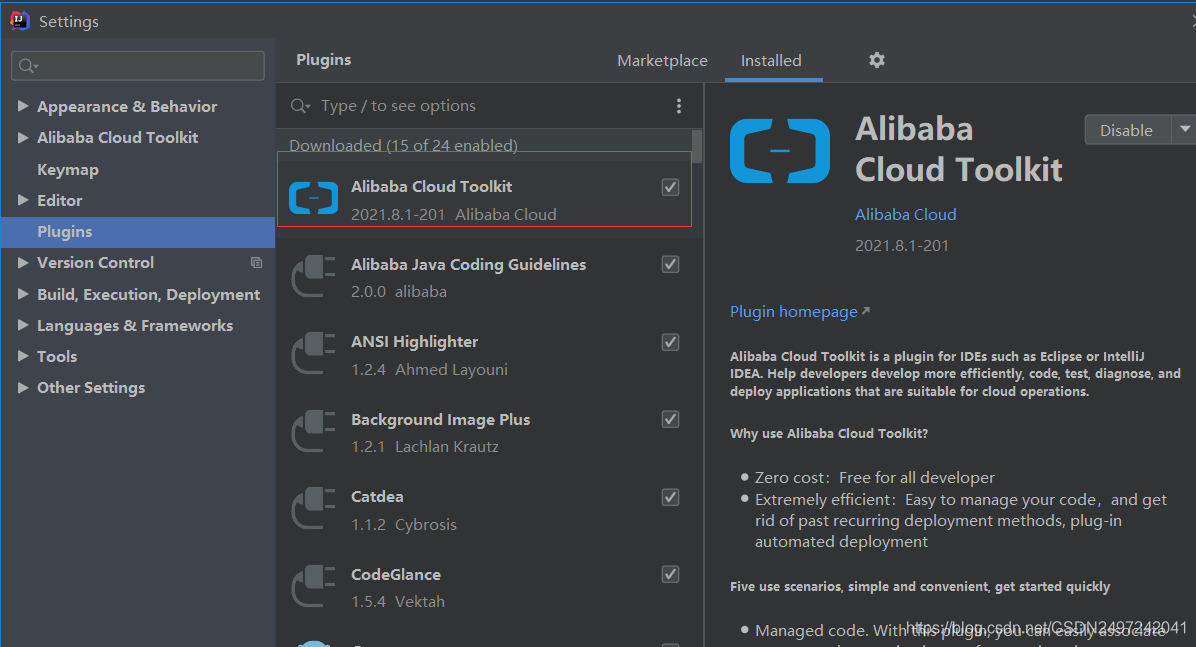The image size is (1196, 647).
Task: Click '1.1.2 Cybrosis' vendor text
Action: (x=404, y=524)
